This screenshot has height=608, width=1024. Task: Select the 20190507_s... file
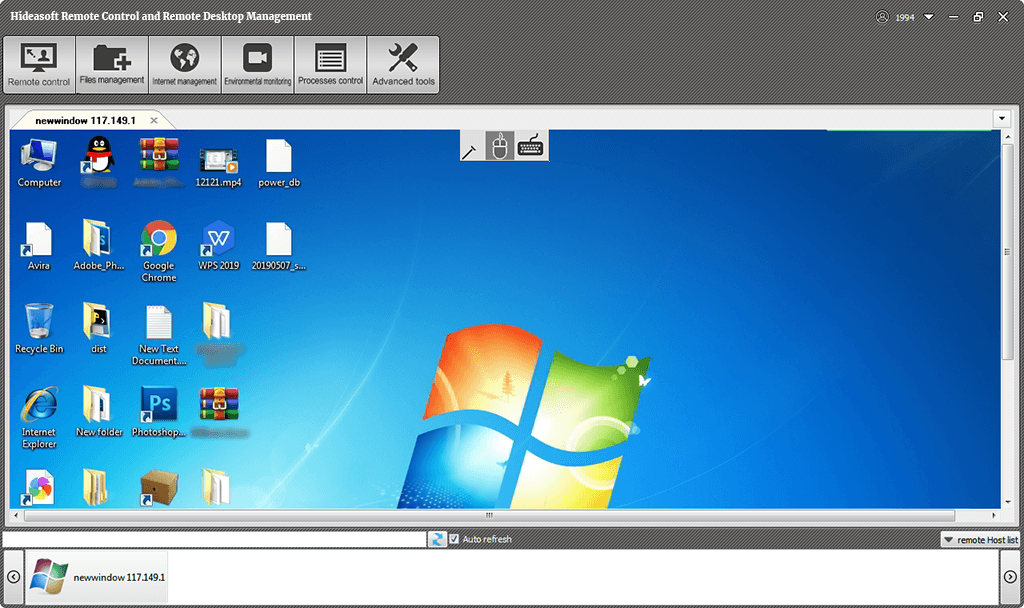[279, 246]
